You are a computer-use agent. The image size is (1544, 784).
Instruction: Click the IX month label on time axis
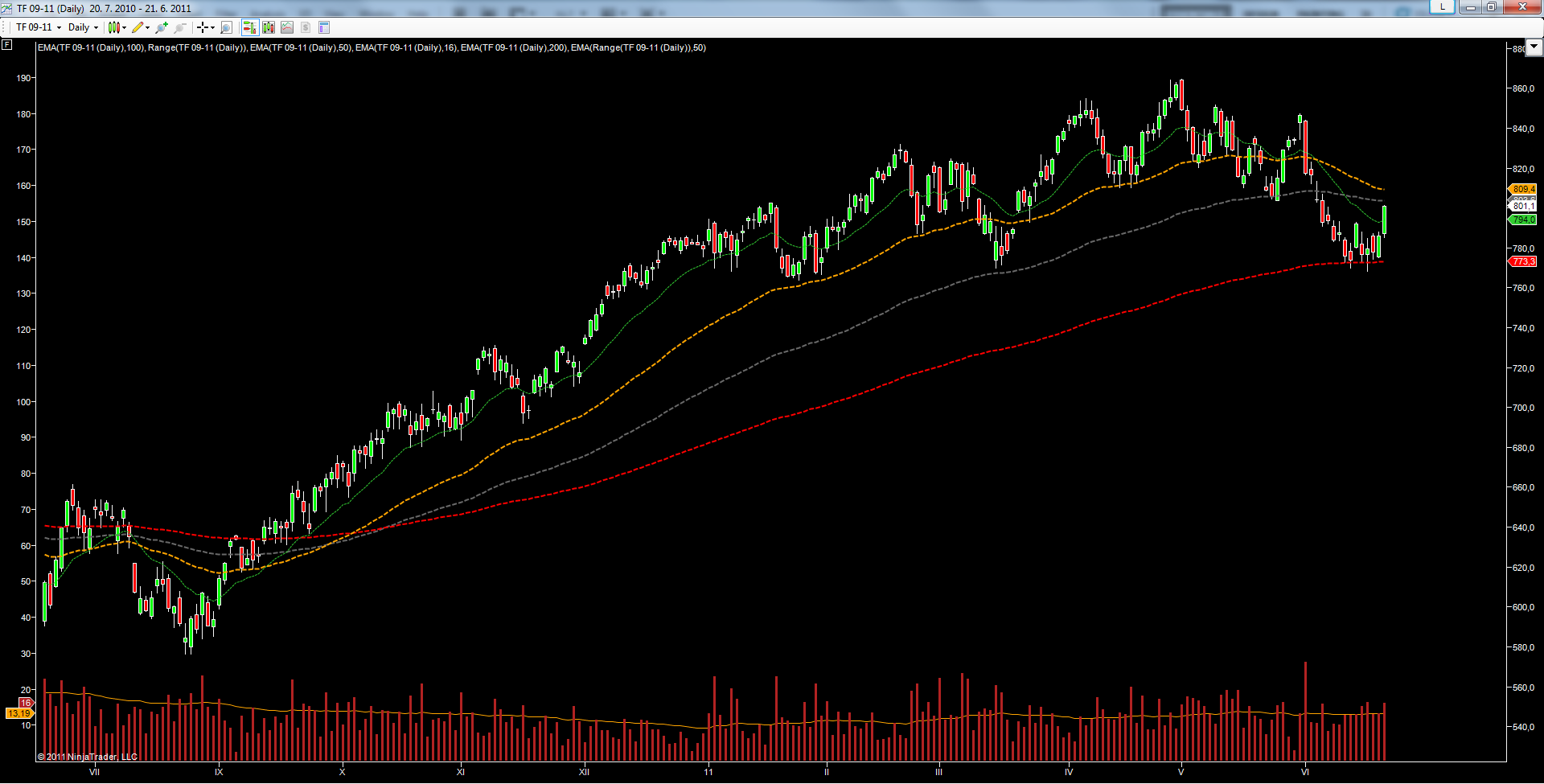click(x=219, y=772)
